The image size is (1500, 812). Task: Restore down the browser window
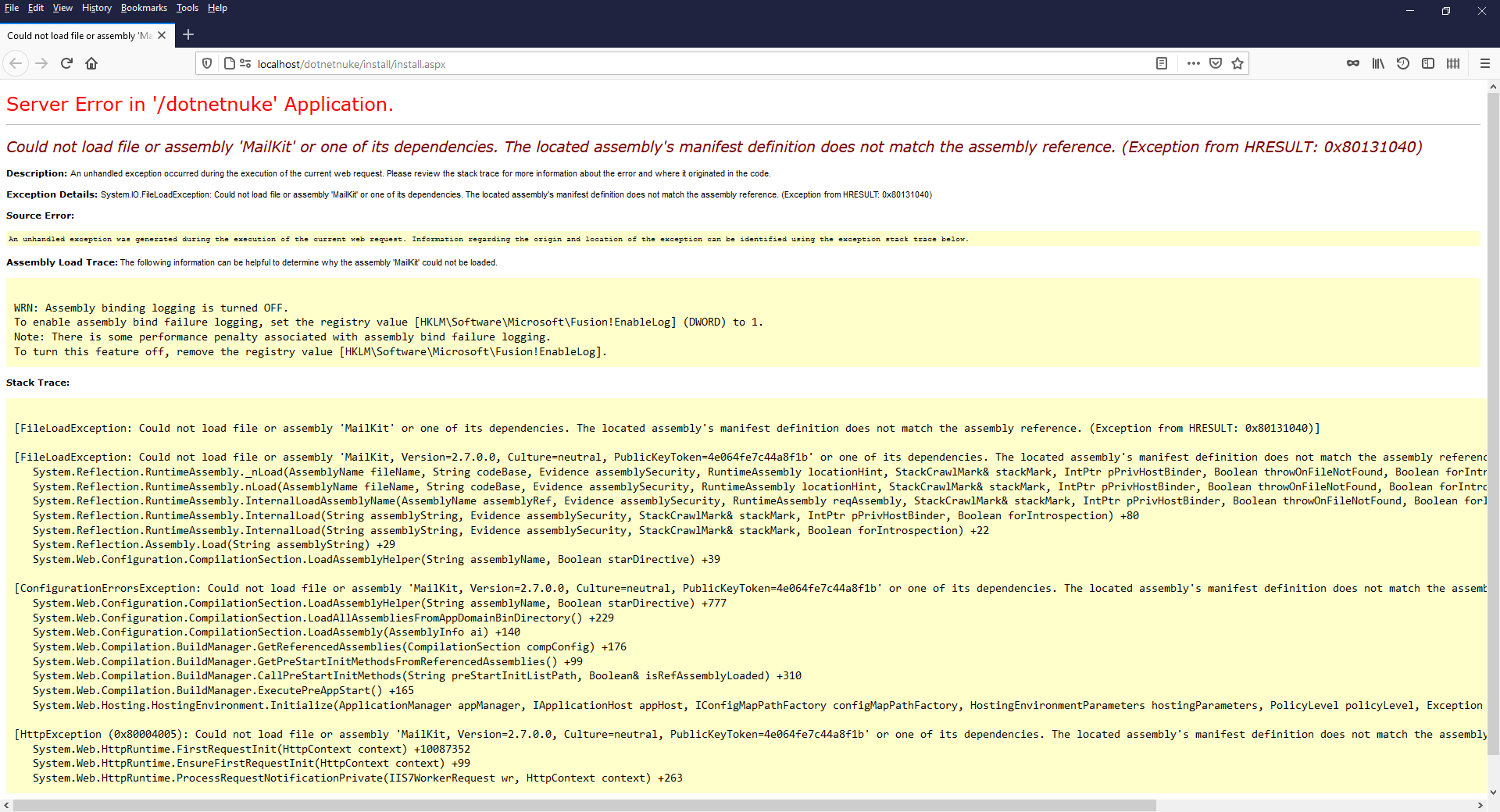coord(1446,11)
